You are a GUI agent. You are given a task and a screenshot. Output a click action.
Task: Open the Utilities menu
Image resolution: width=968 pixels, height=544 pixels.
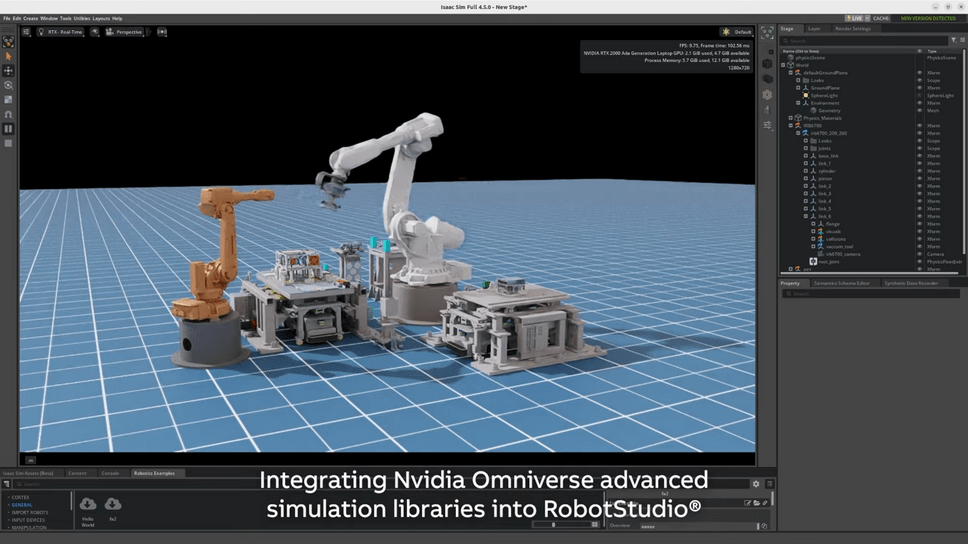point(82,19)
